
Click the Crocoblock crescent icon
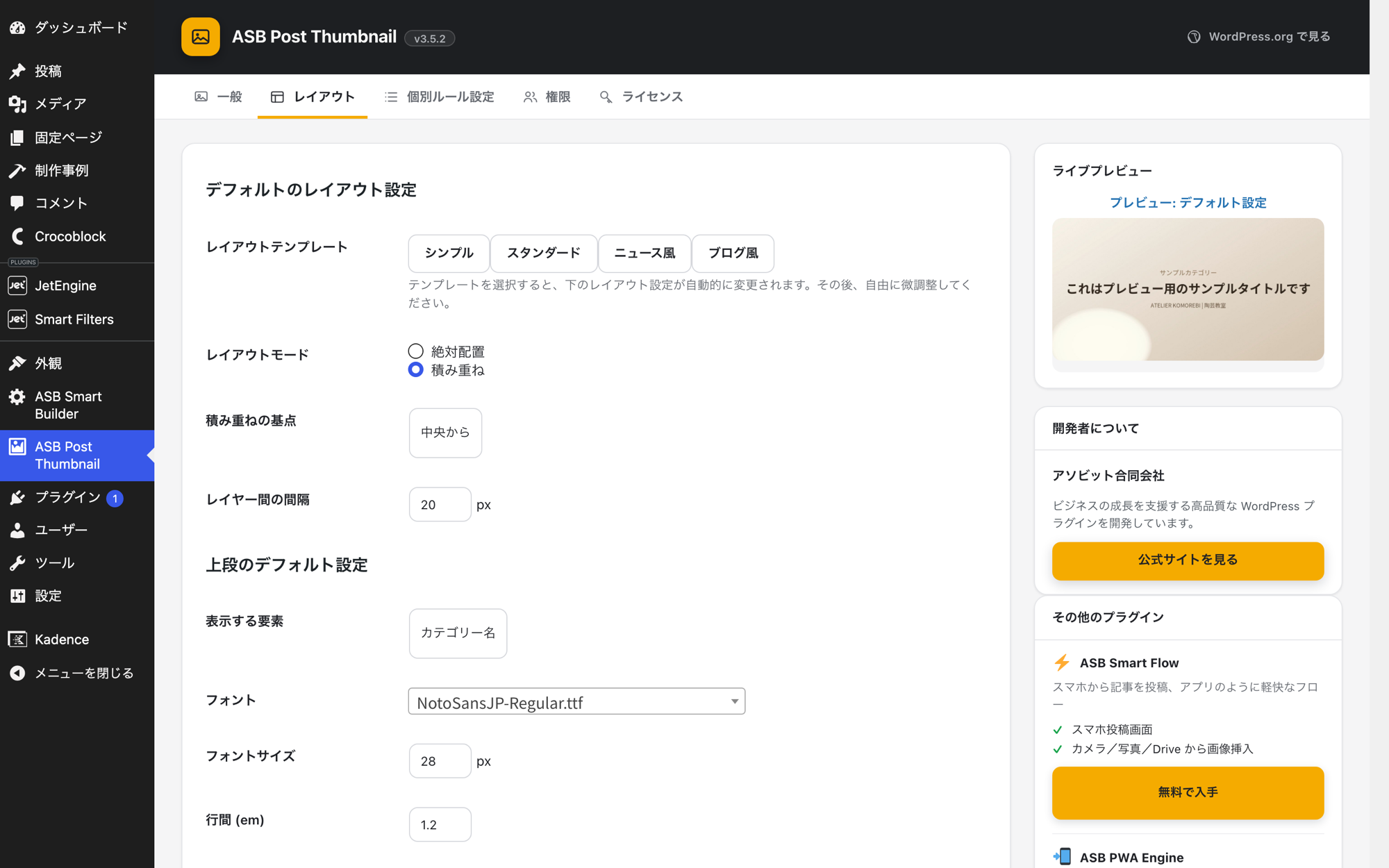[x=17, y=236]
